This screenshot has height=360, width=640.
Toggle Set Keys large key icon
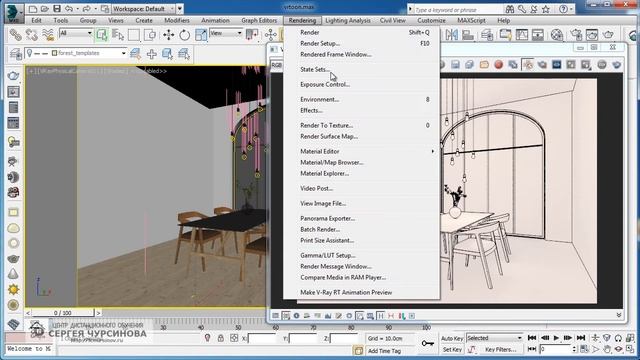pyautogui.click(x=427, y=344)
